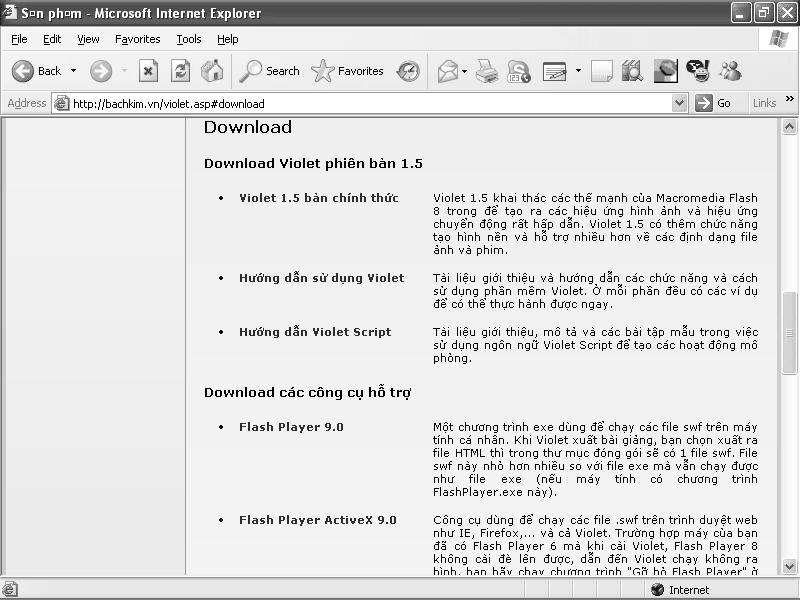
Task: Open Hướng dẫn sử dụng Violet link
Action: coord(321,278)
